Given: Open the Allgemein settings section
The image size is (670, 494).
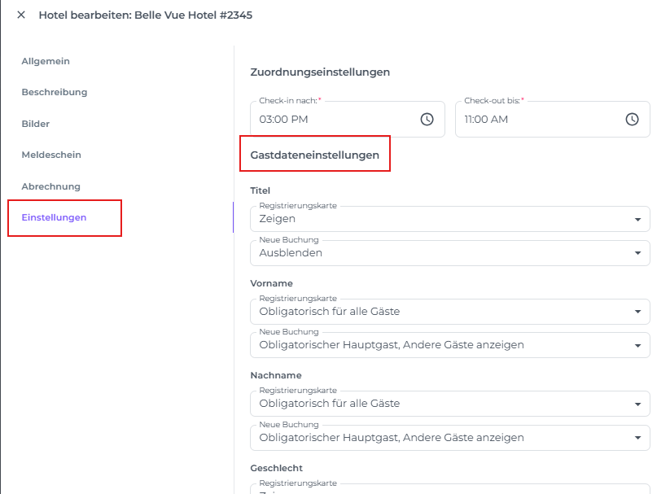Looking at the screenshot, I should pos(46,61).
